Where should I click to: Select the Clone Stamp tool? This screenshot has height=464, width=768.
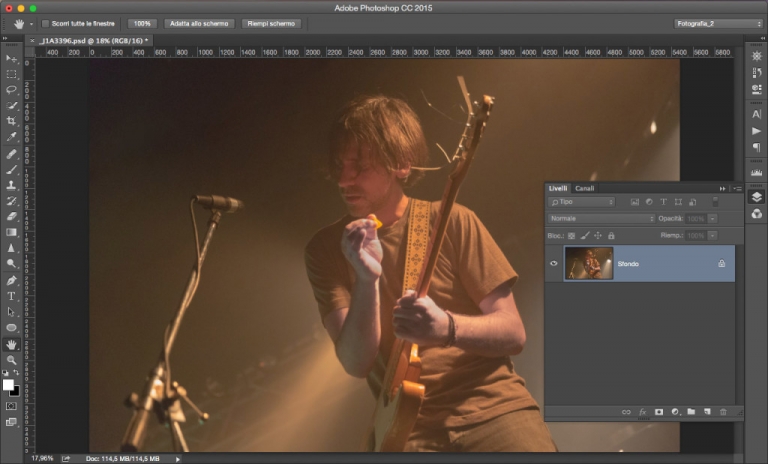pos(11,185)
